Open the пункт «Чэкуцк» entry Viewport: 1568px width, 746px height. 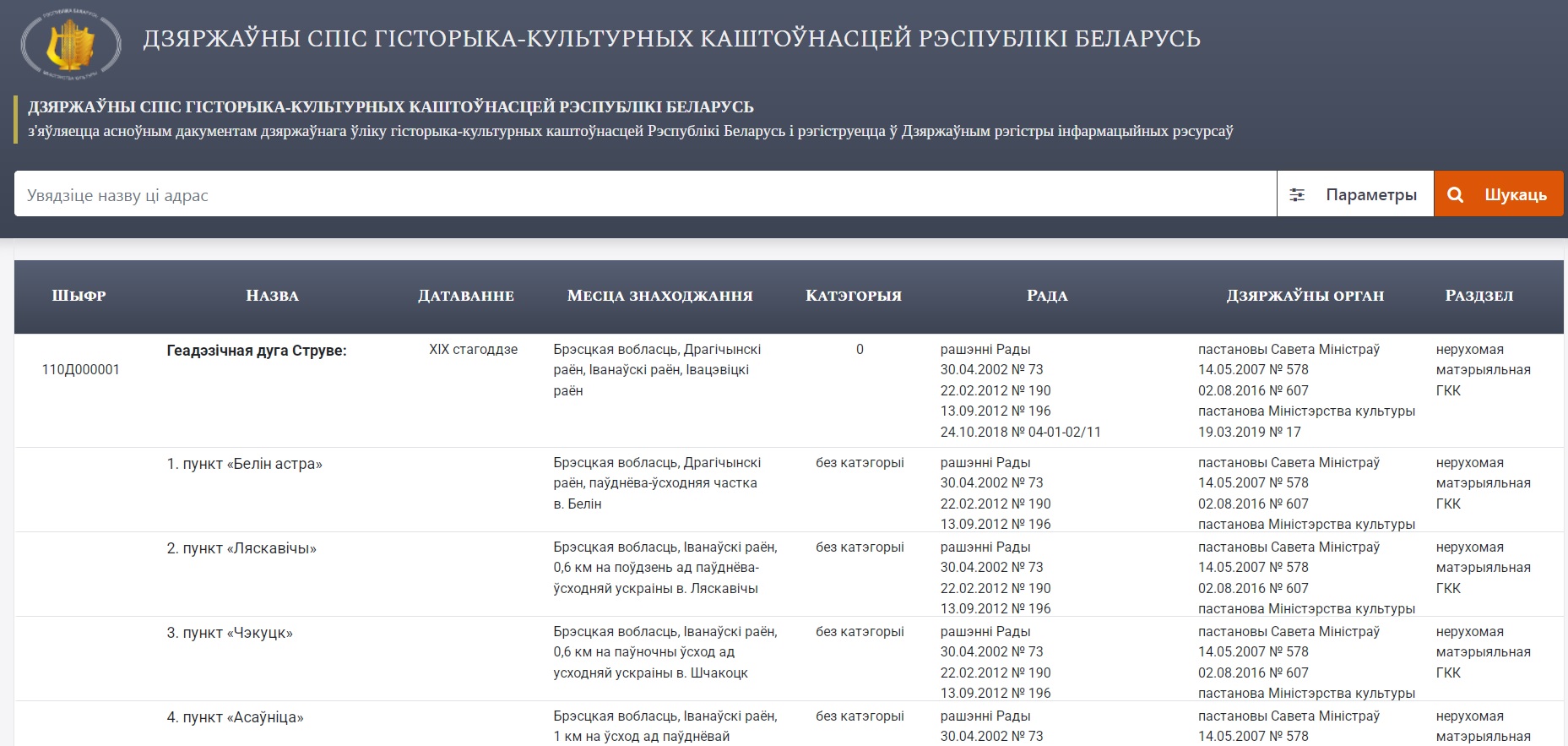[230, 633]
